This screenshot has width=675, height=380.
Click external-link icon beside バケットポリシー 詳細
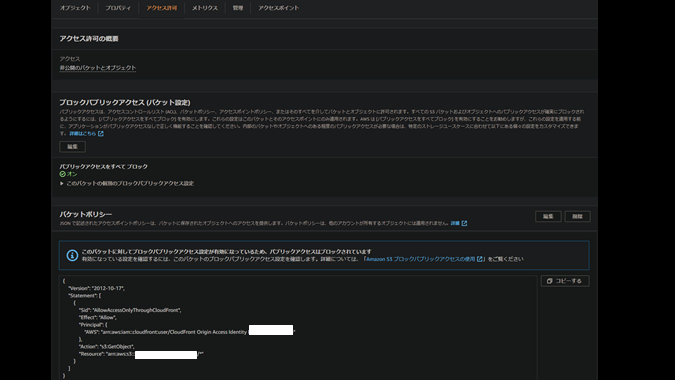[464, 223]
